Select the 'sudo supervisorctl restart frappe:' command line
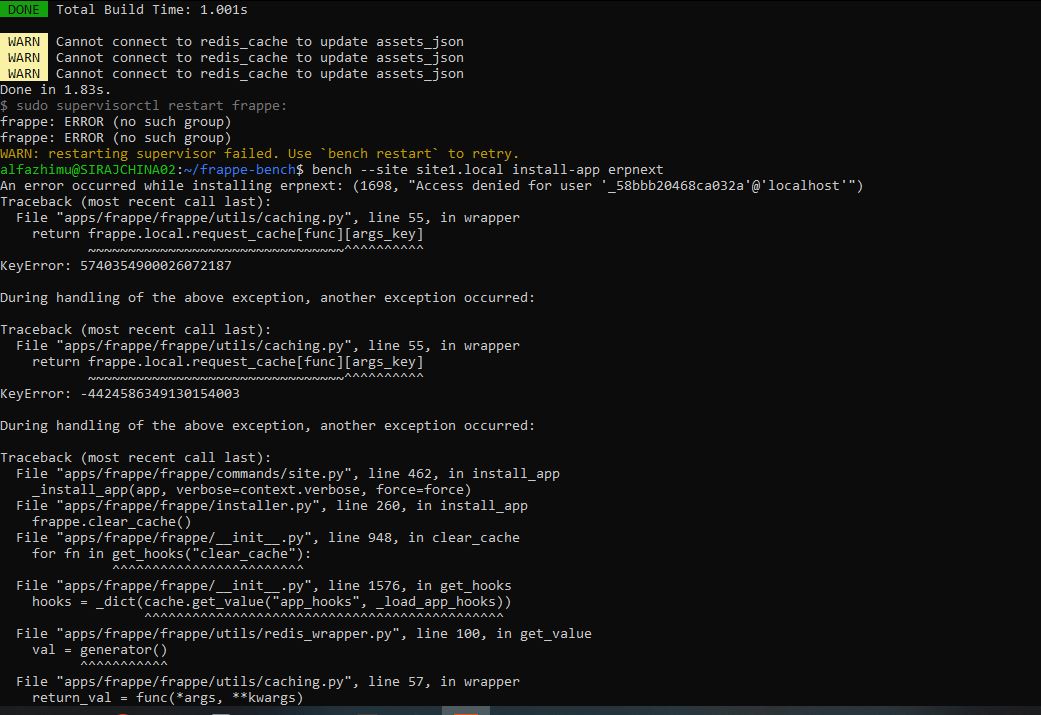This screenshot has height=715, width=1041. pyautogui.click(x=143, y=106)
